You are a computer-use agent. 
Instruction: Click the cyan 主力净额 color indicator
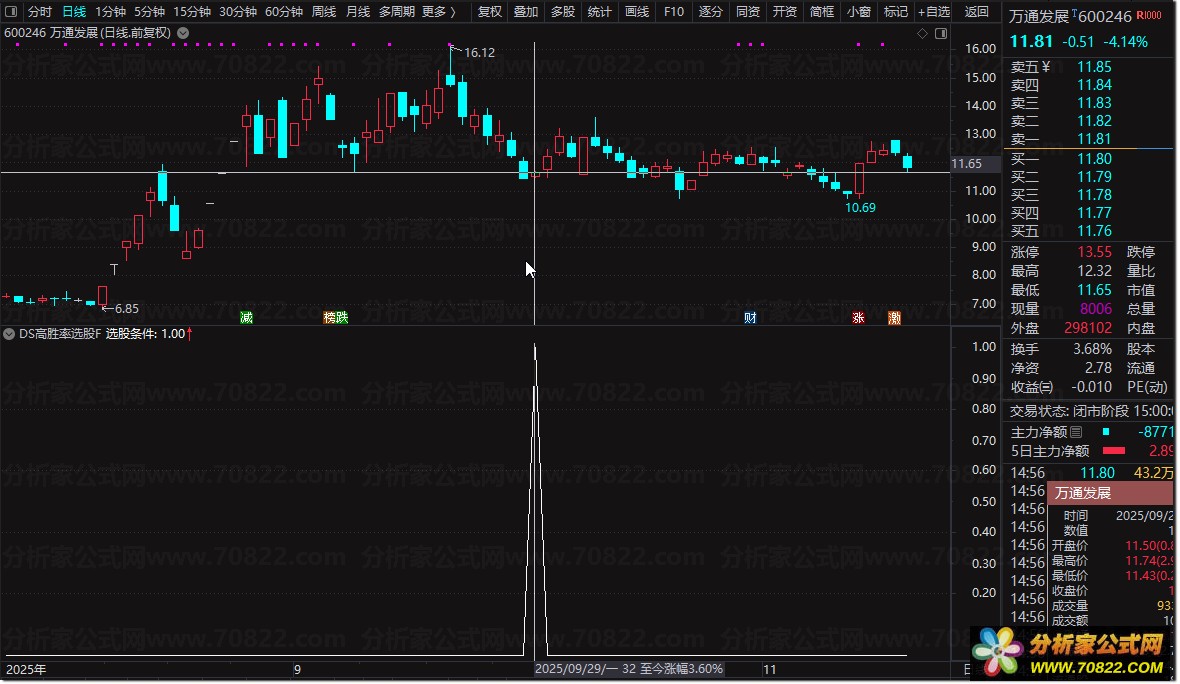coord(1105,432)
